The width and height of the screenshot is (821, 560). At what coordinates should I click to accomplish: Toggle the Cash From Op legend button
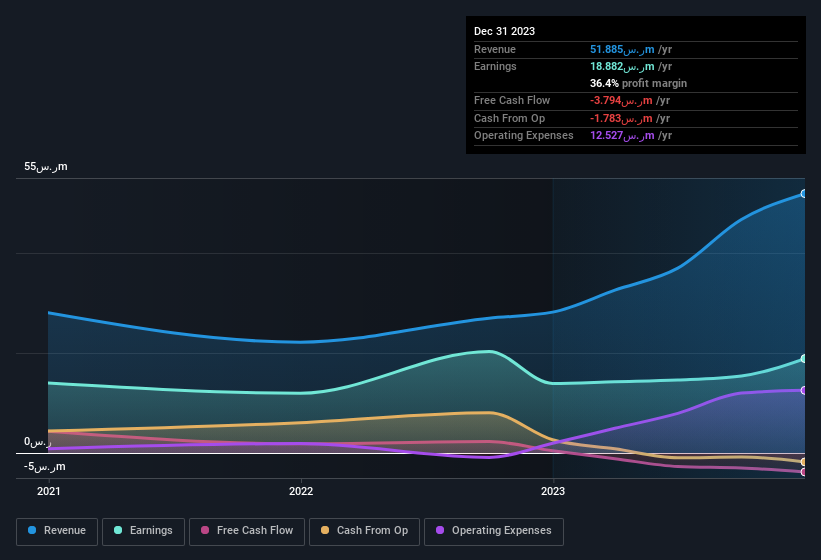click(364, 531)
